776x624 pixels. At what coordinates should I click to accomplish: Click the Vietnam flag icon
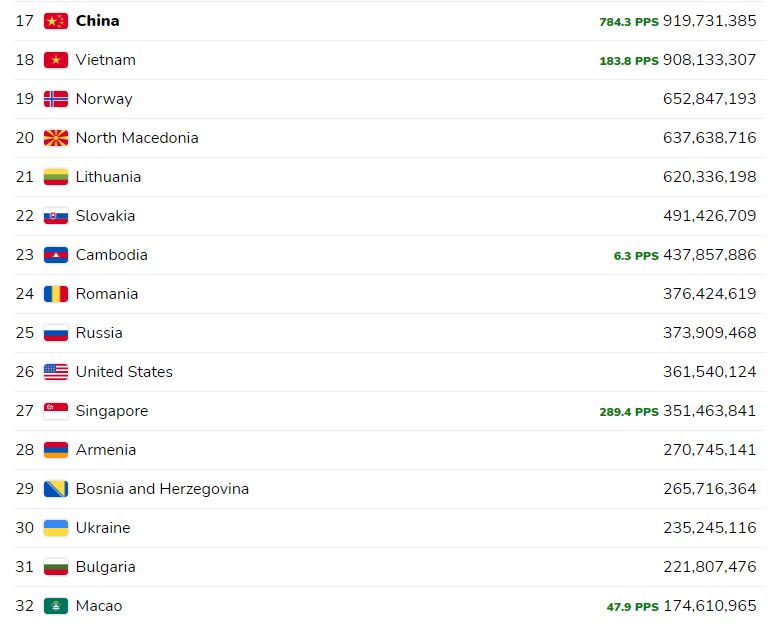click(x=56, y=60)
